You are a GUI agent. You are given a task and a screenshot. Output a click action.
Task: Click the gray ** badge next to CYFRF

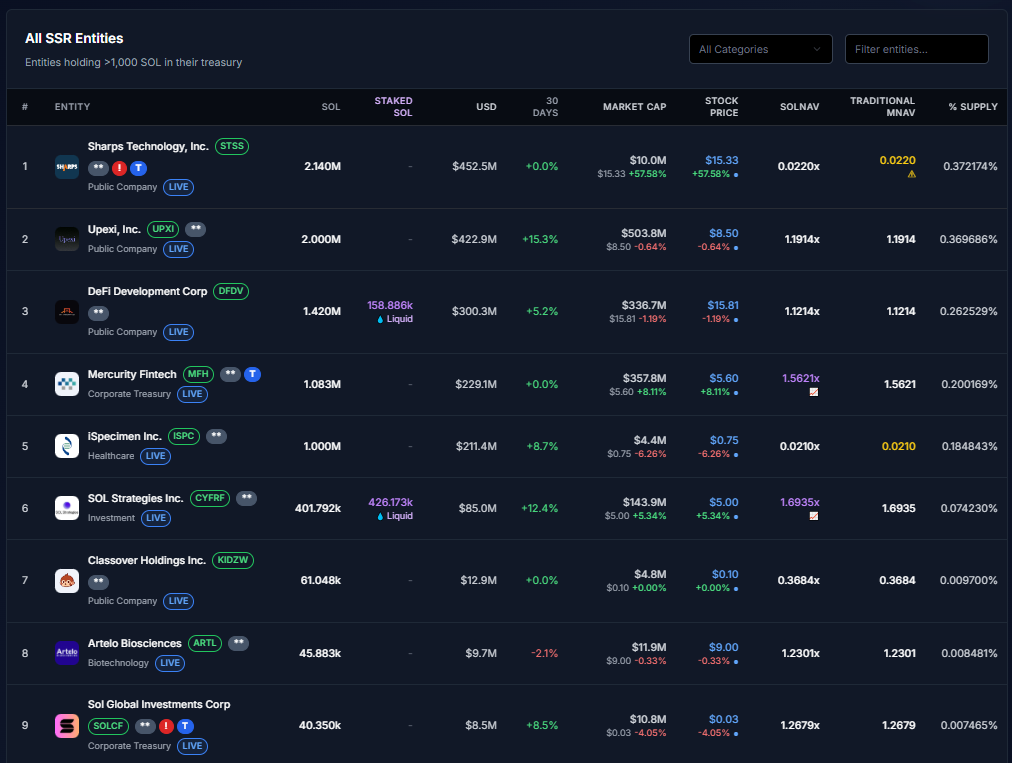(246, 498)
